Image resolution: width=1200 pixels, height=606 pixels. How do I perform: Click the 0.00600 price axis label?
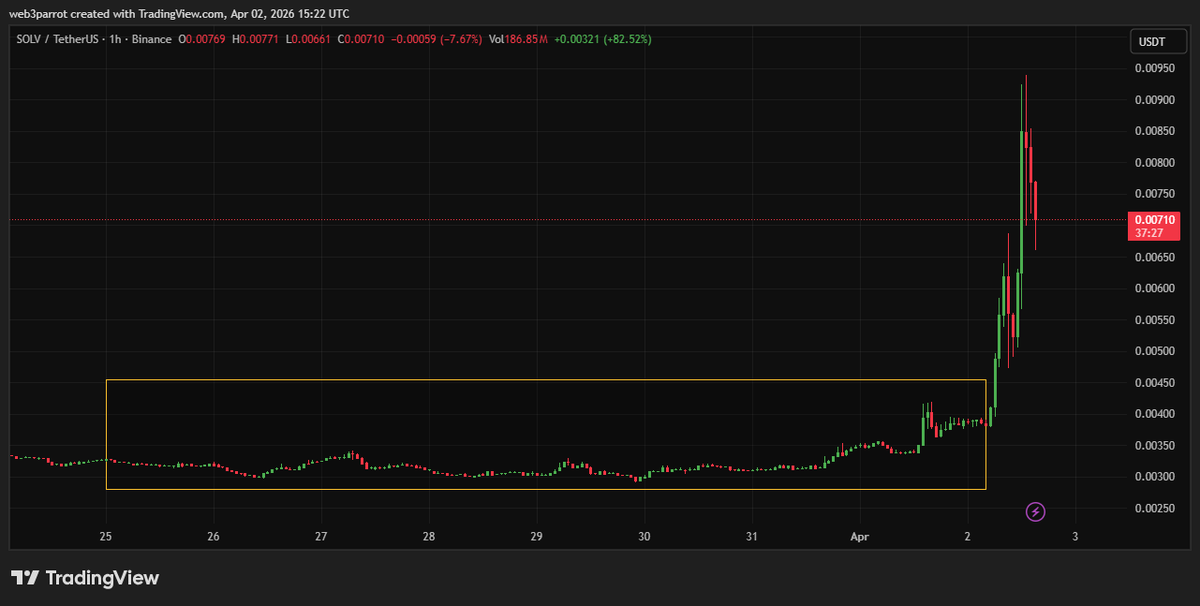click(x=1156, y=288)
